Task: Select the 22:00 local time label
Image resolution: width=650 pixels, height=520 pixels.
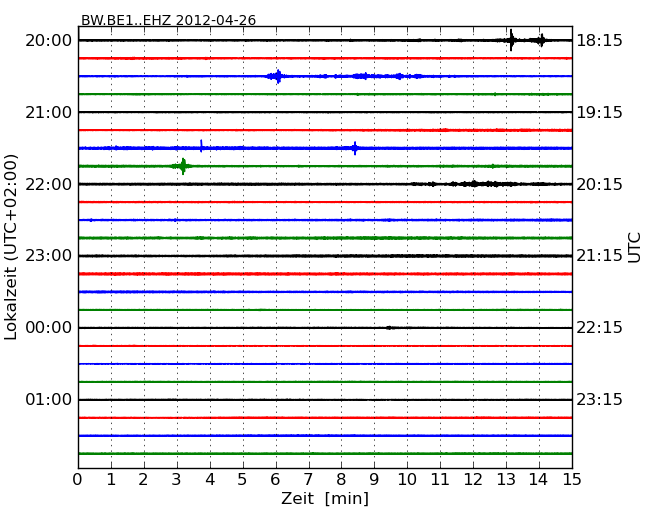Action: coord(49,184)
